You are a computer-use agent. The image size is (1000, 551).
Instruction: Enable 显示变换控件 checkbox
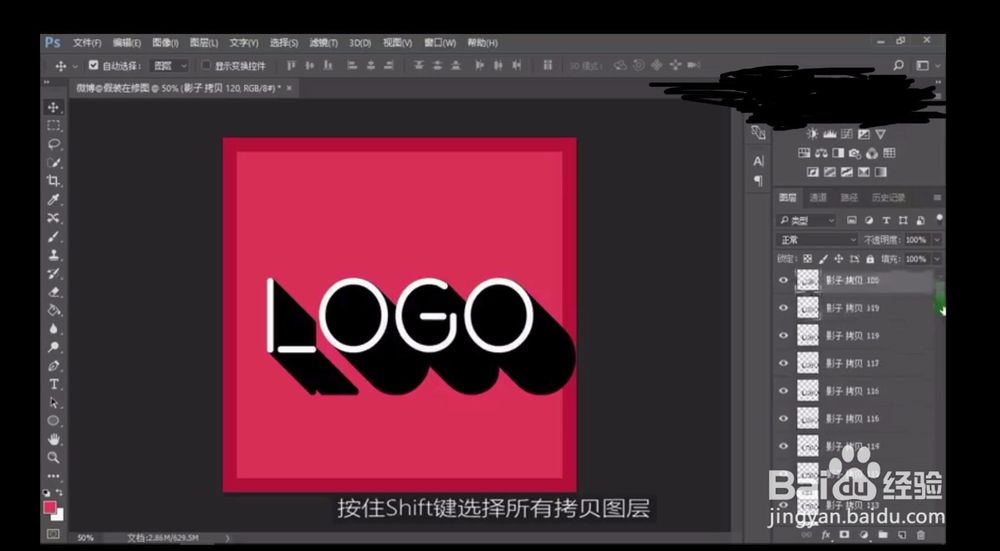pyautogui.click(x=206, y=65)
